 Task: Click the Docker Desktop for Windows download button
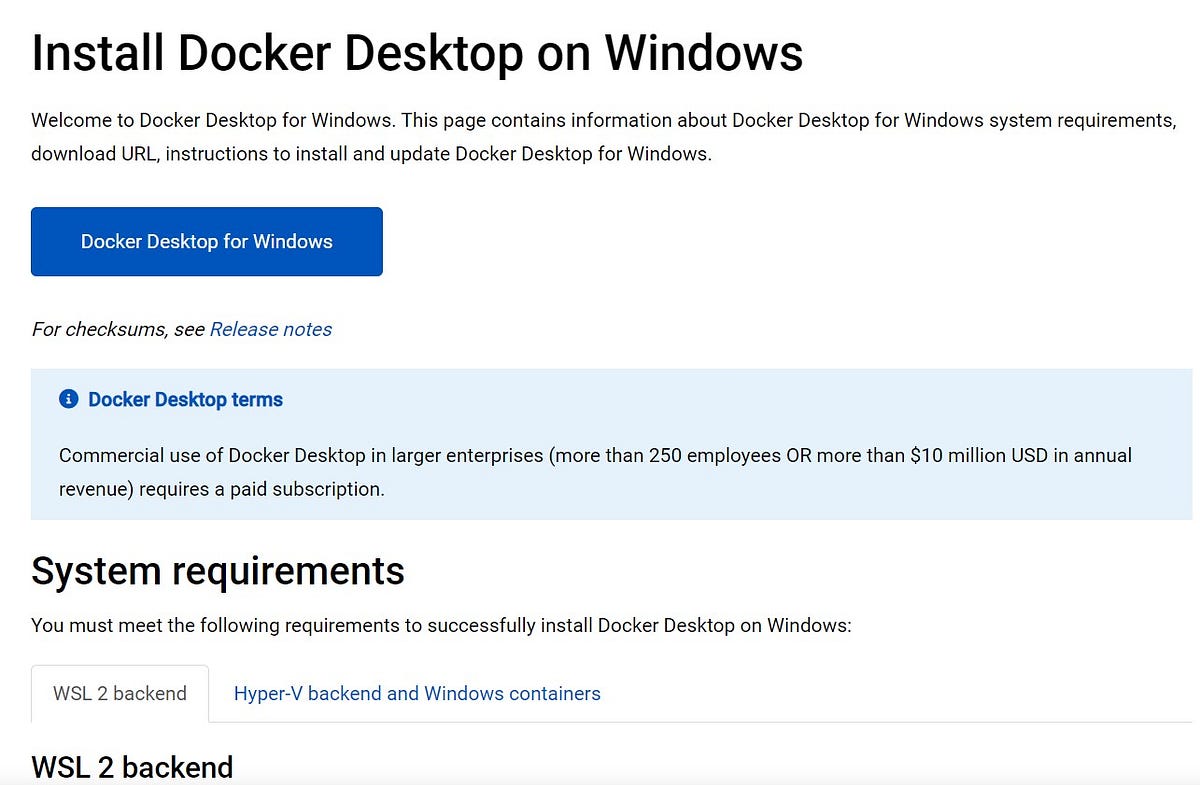pyautogui.click(x=206, y=241)
